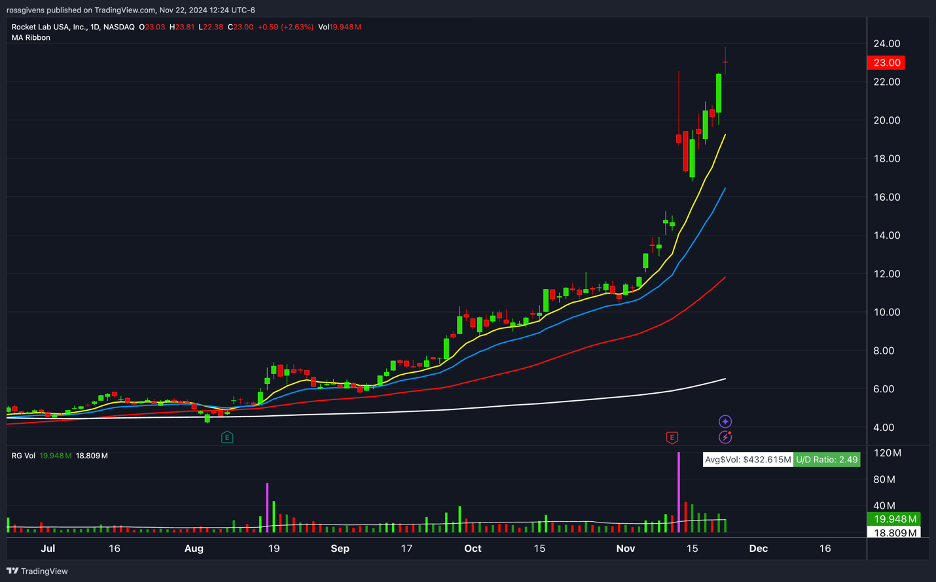936x582 pixels.
Task: Click the 6.00 price axis label
Action: 883,389
